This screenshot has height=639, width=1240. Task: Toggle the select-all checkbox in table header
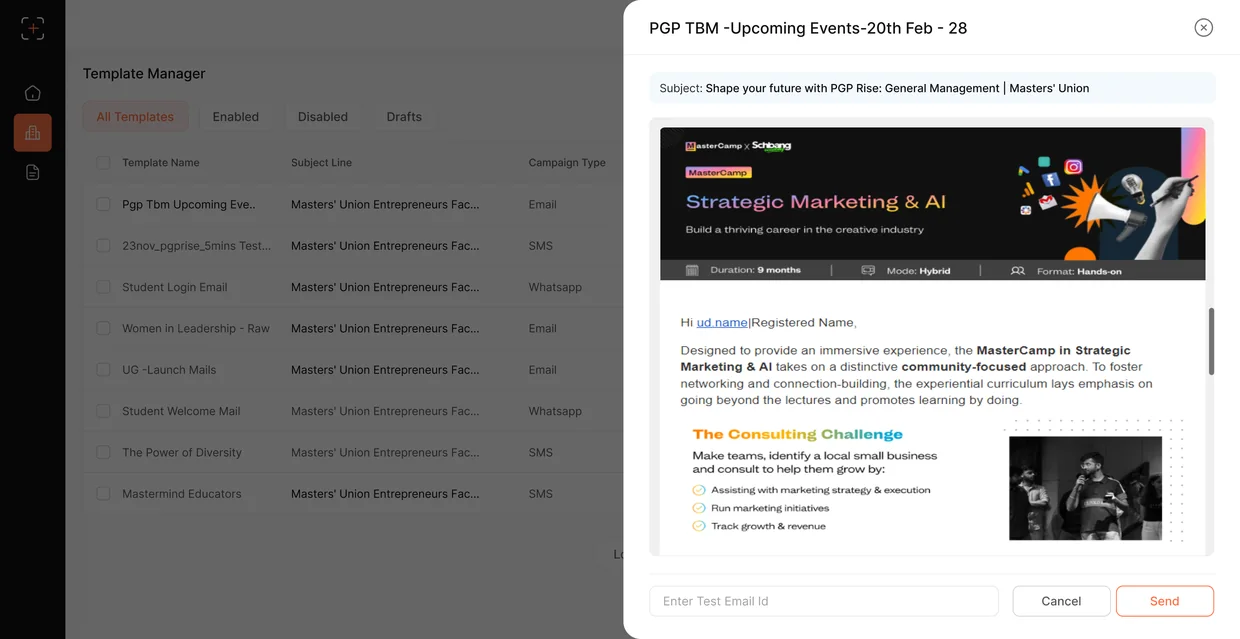coord(103,162)
